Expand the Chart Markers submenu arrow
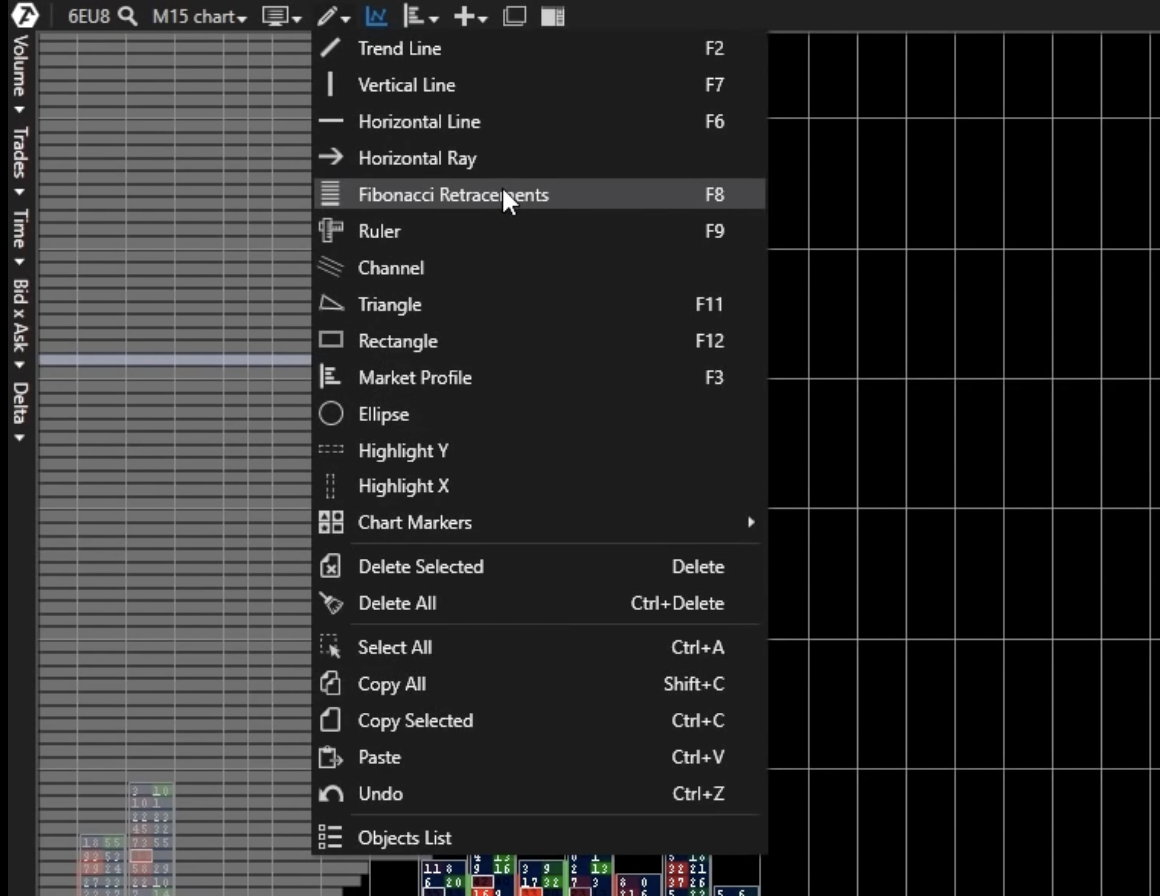 tap(751, 522)
